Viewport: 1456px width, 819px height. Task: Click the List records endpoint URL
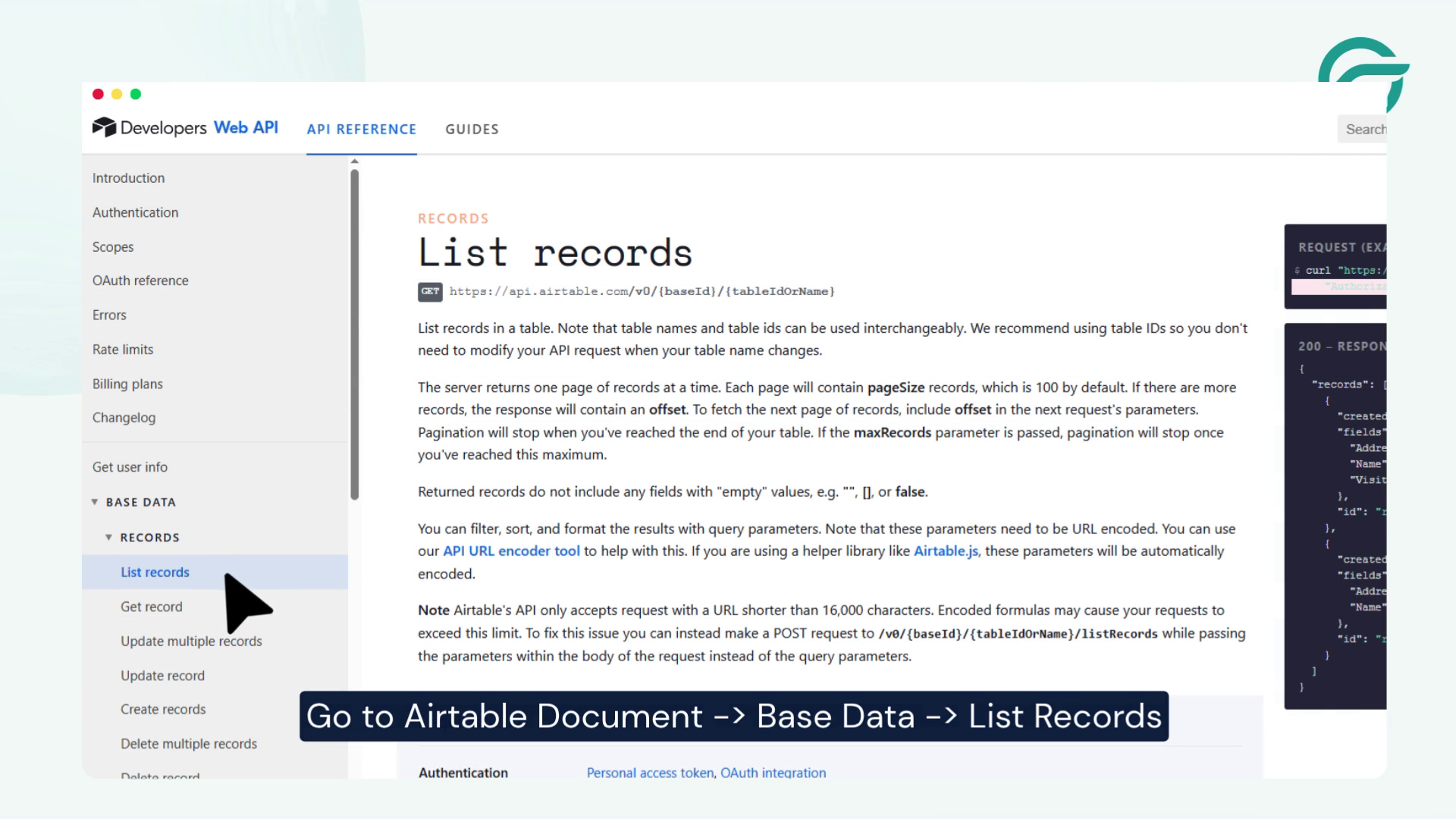pos(642,291)
